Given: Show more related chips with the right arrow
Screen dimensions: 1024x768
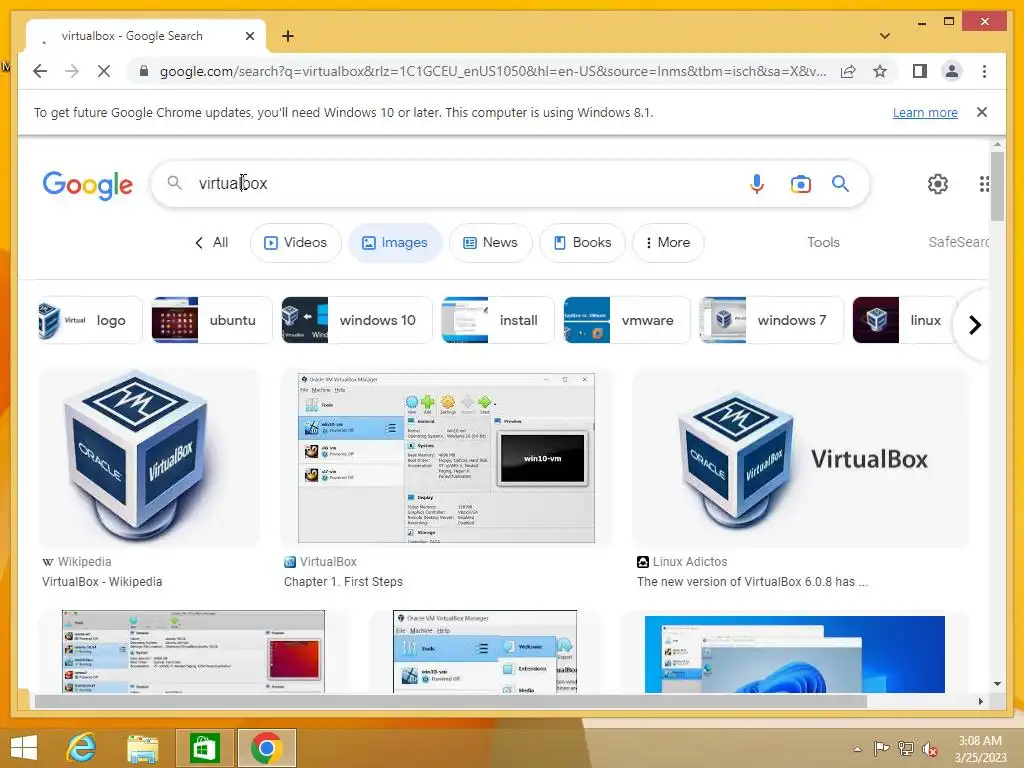Looking at the screenshot, I should (x=974, y=325).
